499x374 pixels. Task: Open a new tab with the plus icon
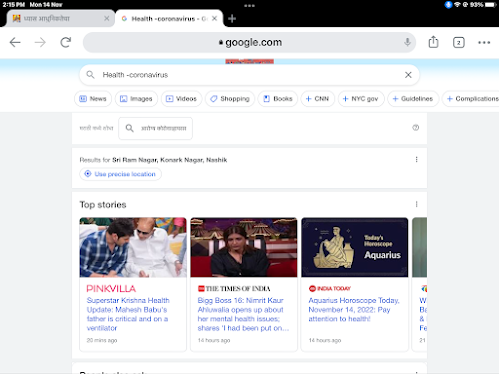click(x=232, y=19)
